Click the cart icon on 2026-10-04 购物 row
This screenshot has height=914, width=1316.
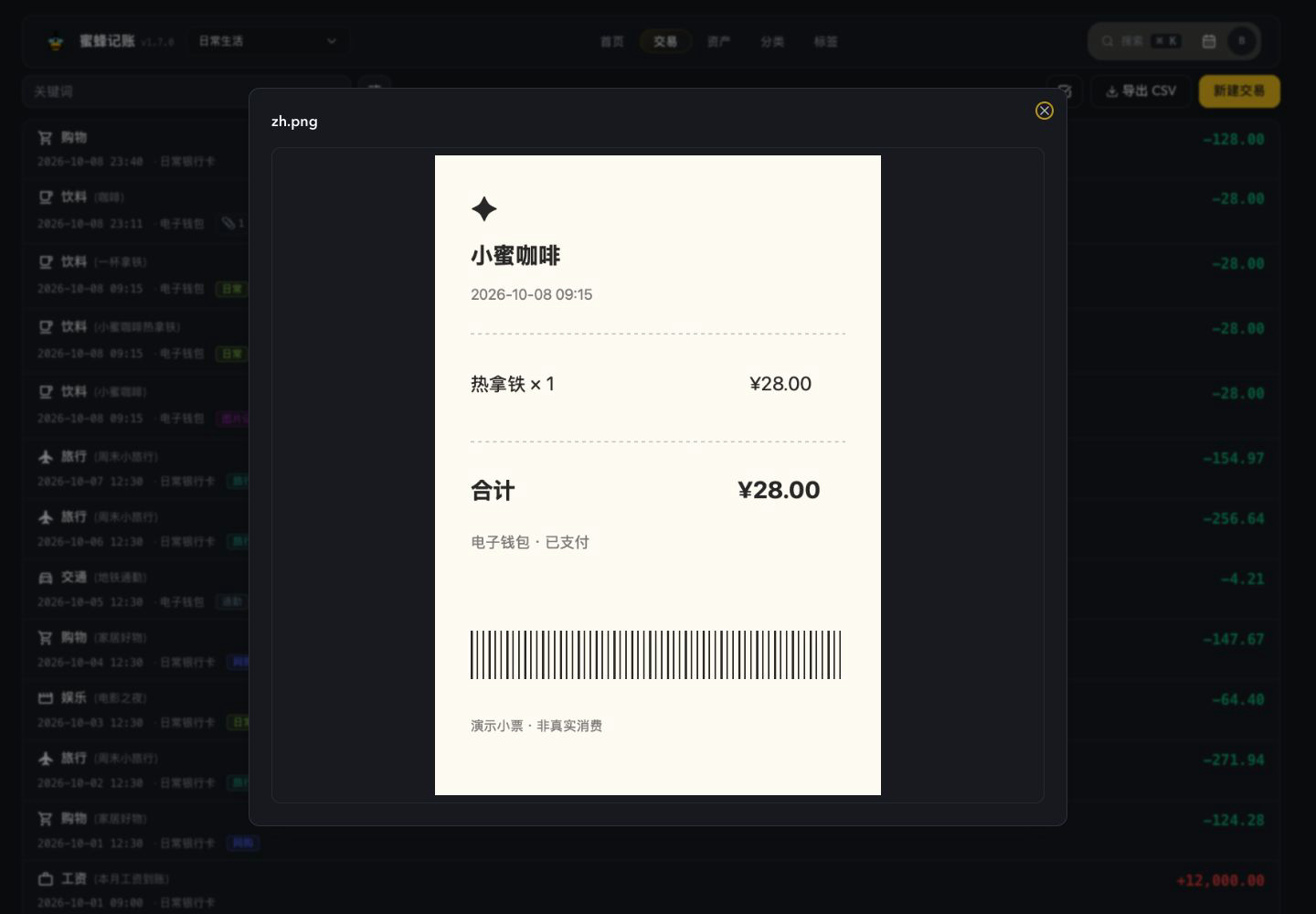click(46, 638)
